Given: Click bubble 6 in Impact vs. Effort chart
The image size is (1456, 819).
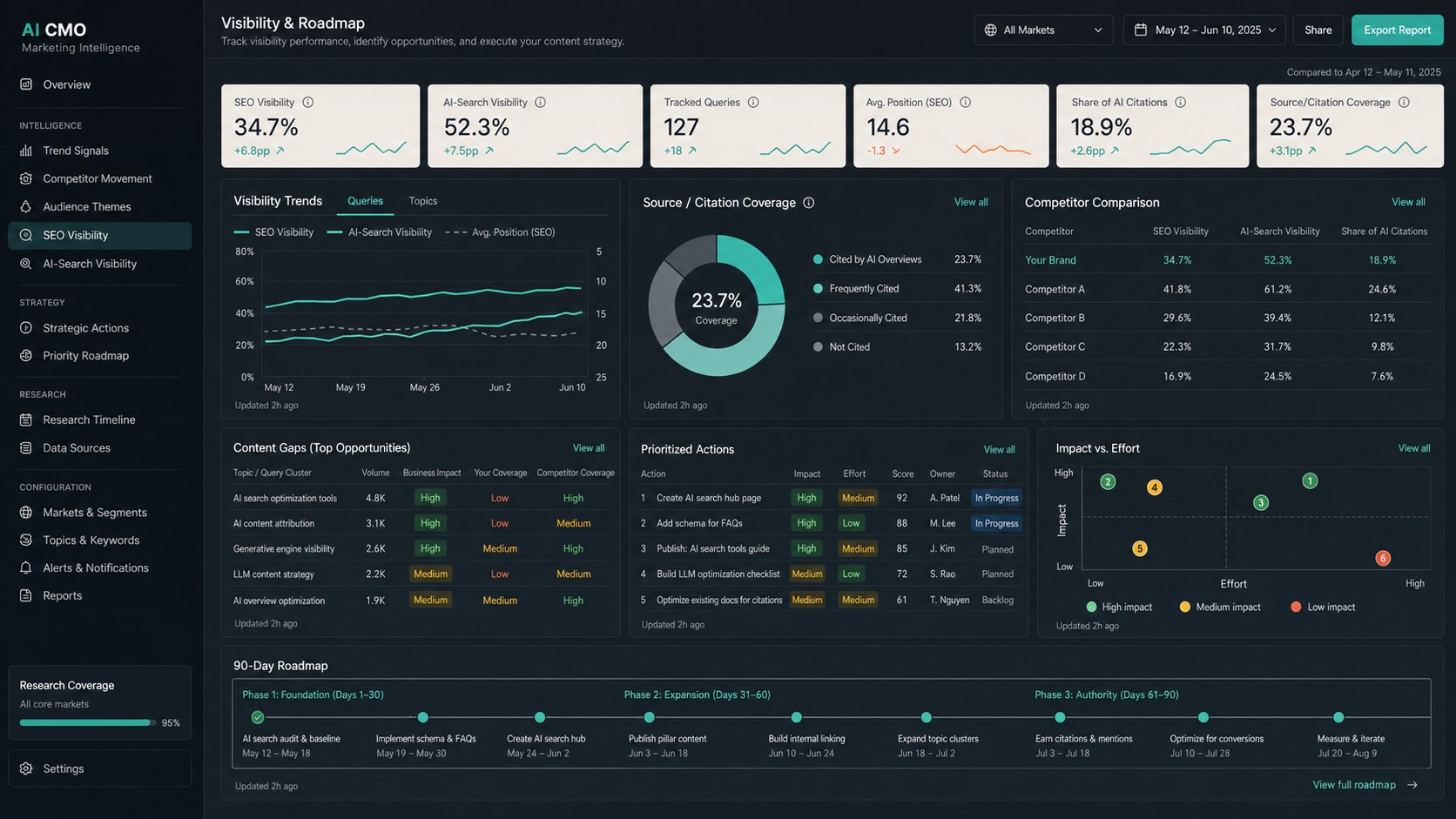Looking at the screenshot, I should click(1383, 558).
